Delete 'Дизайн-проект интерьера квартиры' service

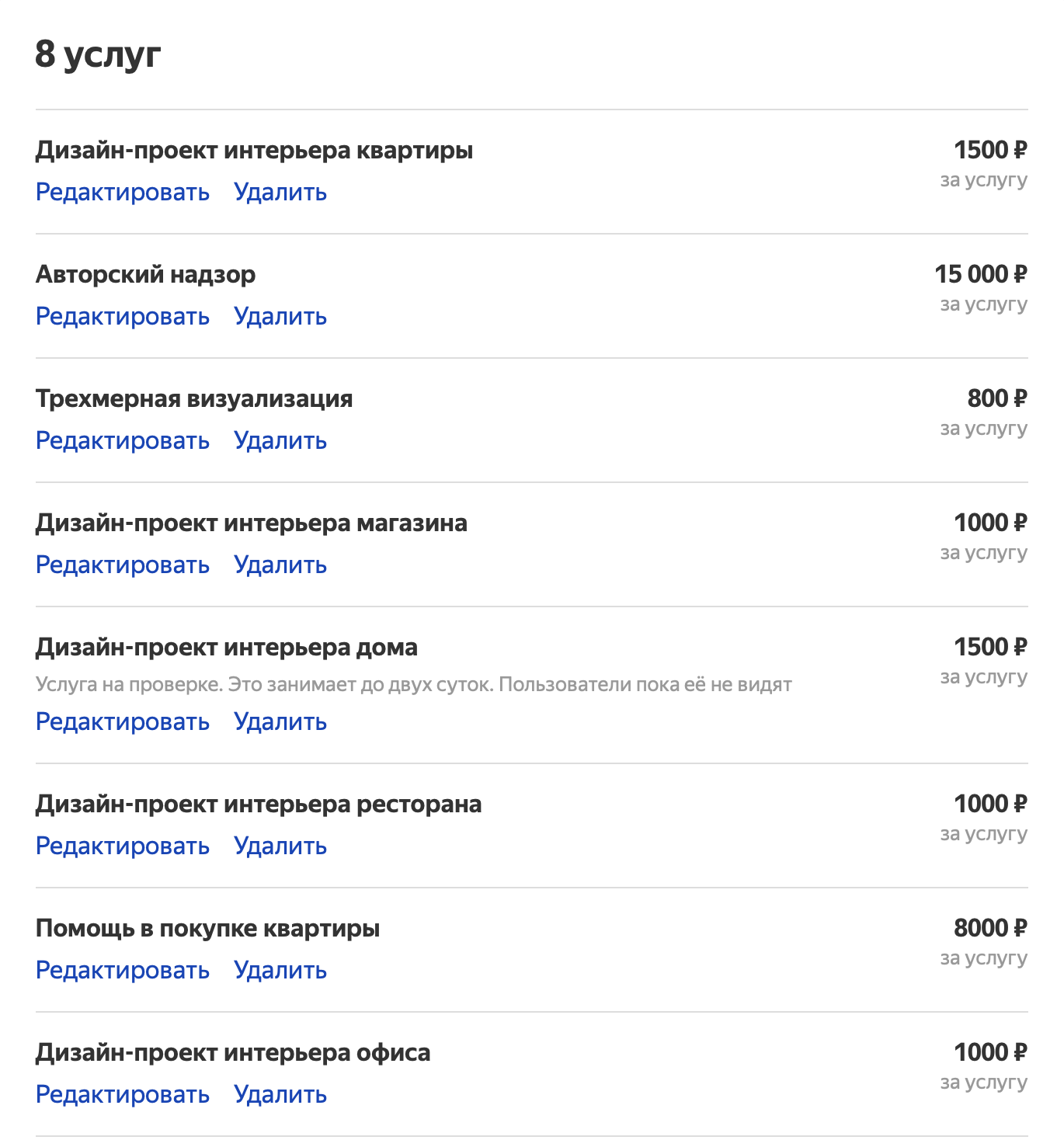click(x=280, y=193)
